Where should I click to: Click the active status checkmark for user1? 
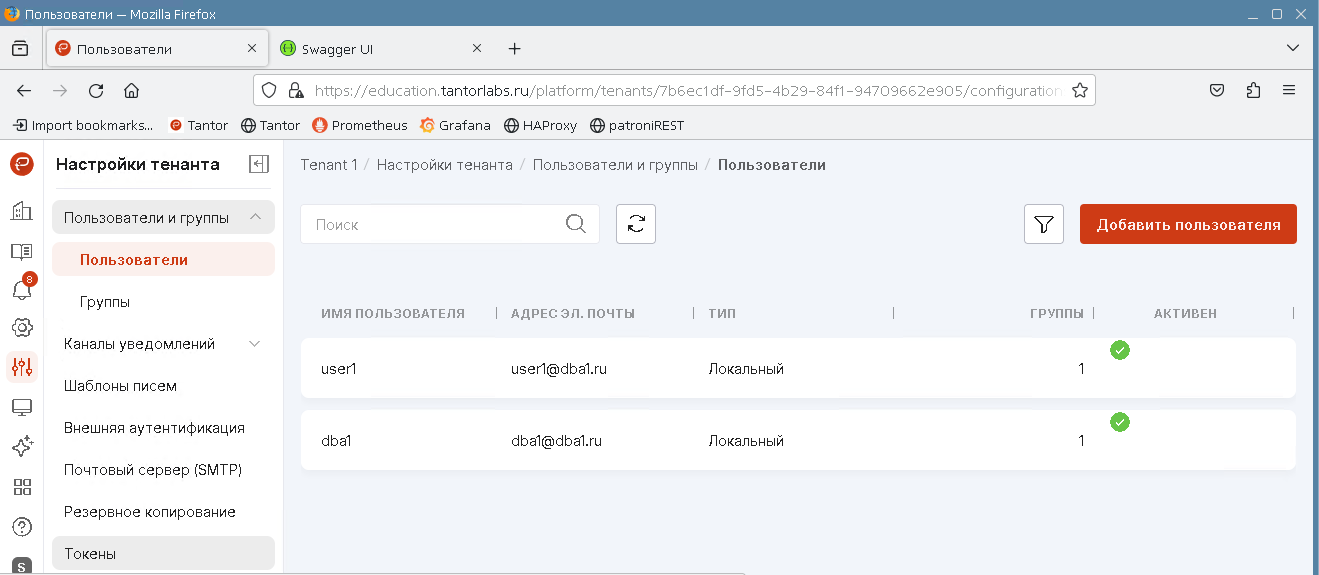pyautogui.click(x=1120, y=350)
